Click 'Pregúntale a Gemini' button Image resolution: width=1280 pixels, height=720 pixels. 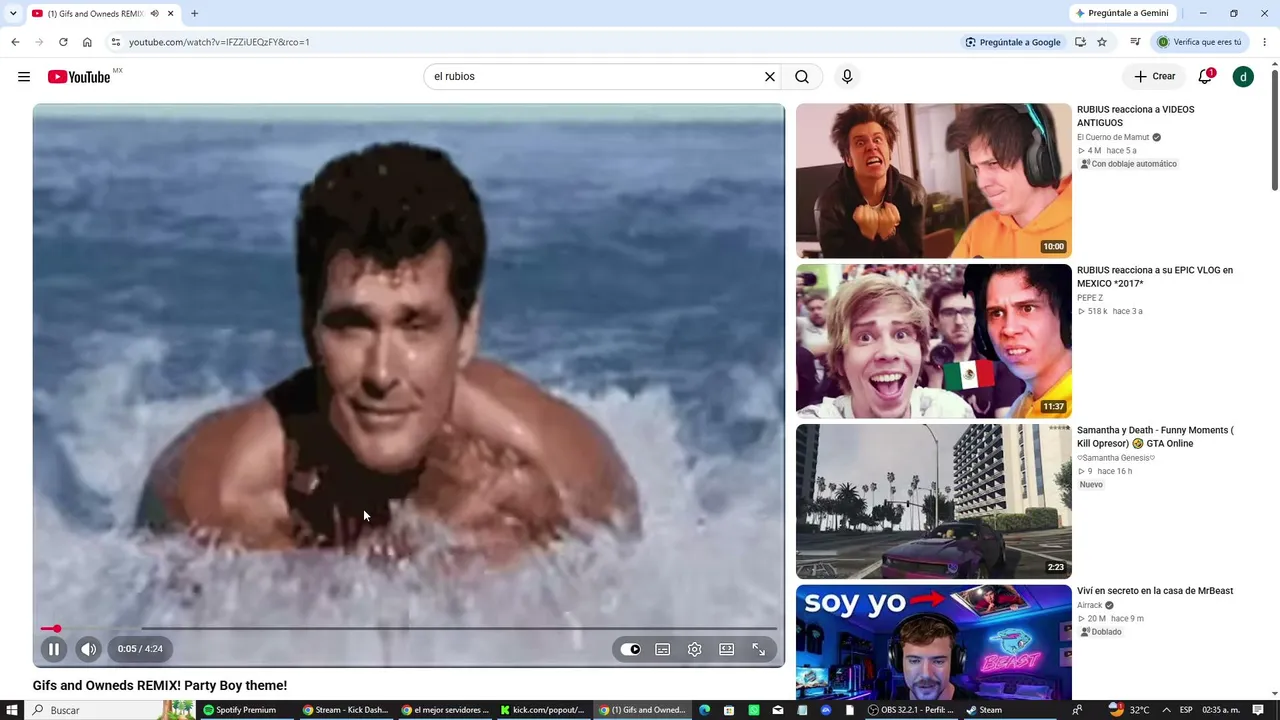(x=1122, y=13)
